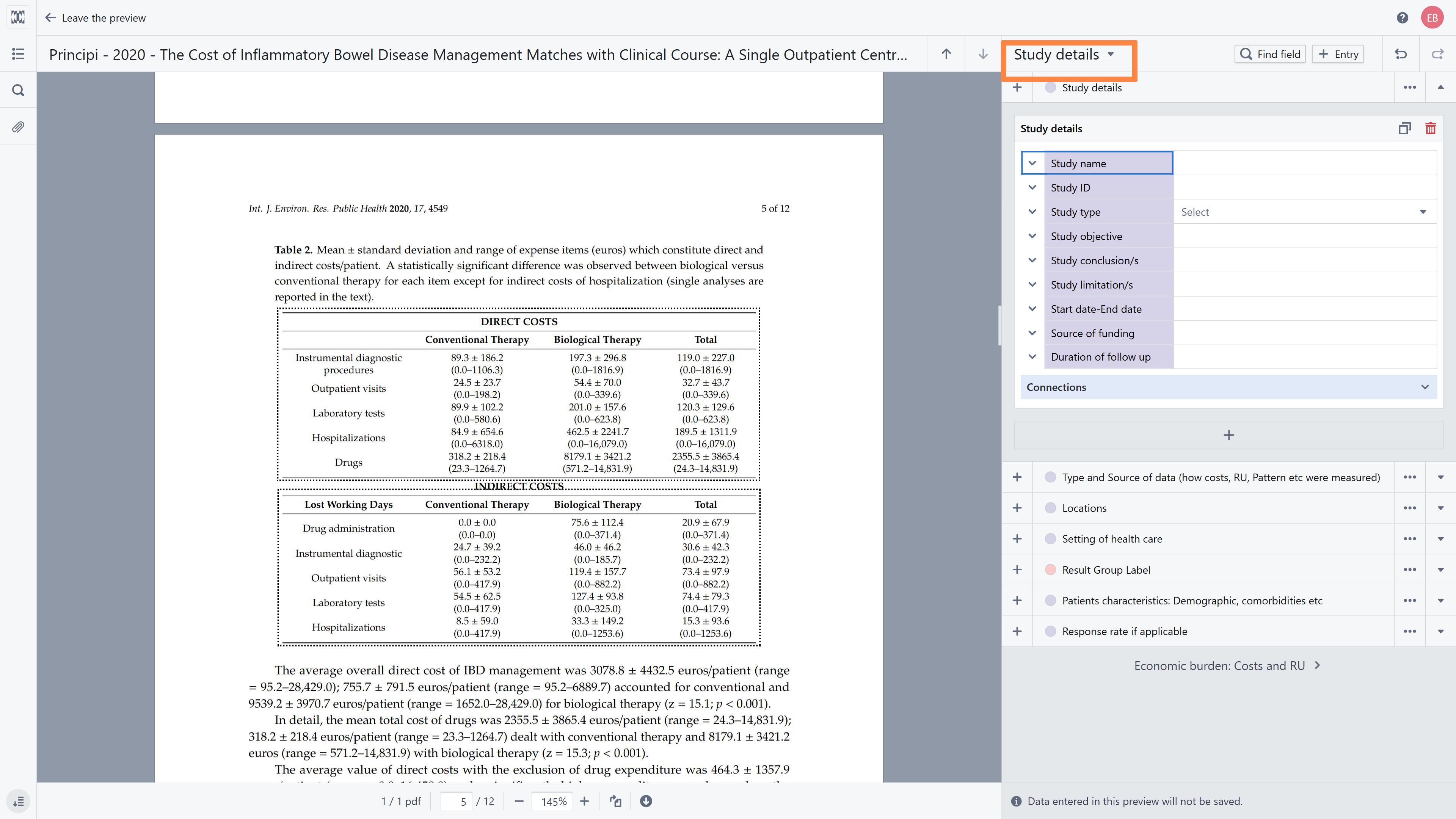The height and width of the screenshot is (819, 1456).
Task: Add entry to Setting of health care
Action: (1017, 539)
